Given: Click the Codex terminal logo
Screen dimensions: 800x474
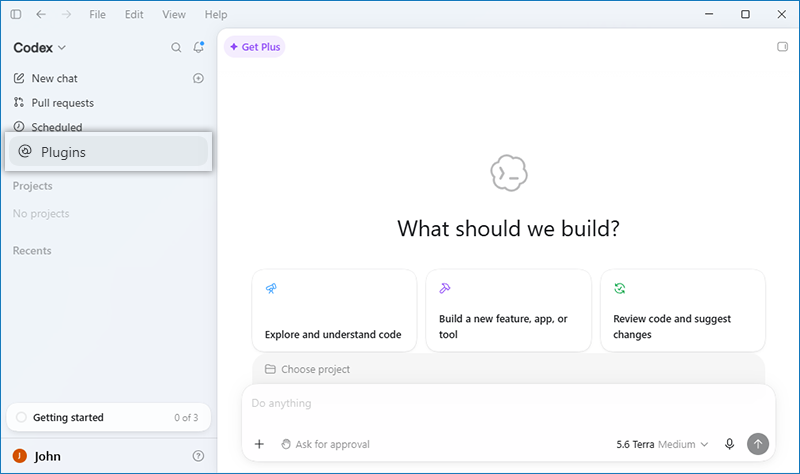Looking at the screenshot, I should pyautogui.click(x=509, y=173).
